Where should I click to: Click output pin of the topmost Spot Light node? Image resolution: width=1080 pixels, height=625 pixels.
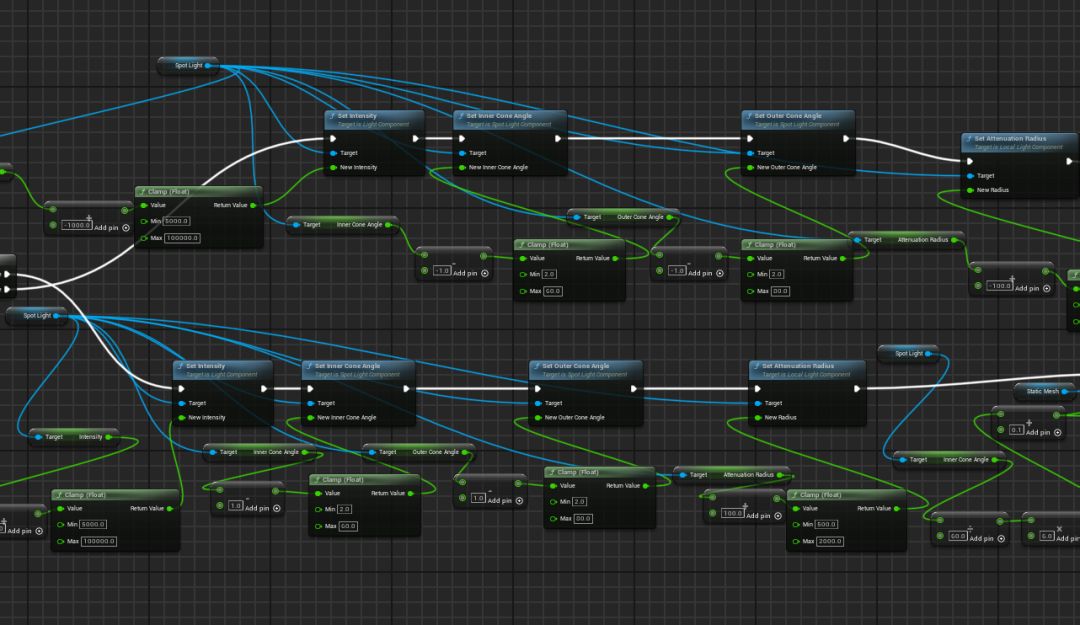tap(208, 65)
